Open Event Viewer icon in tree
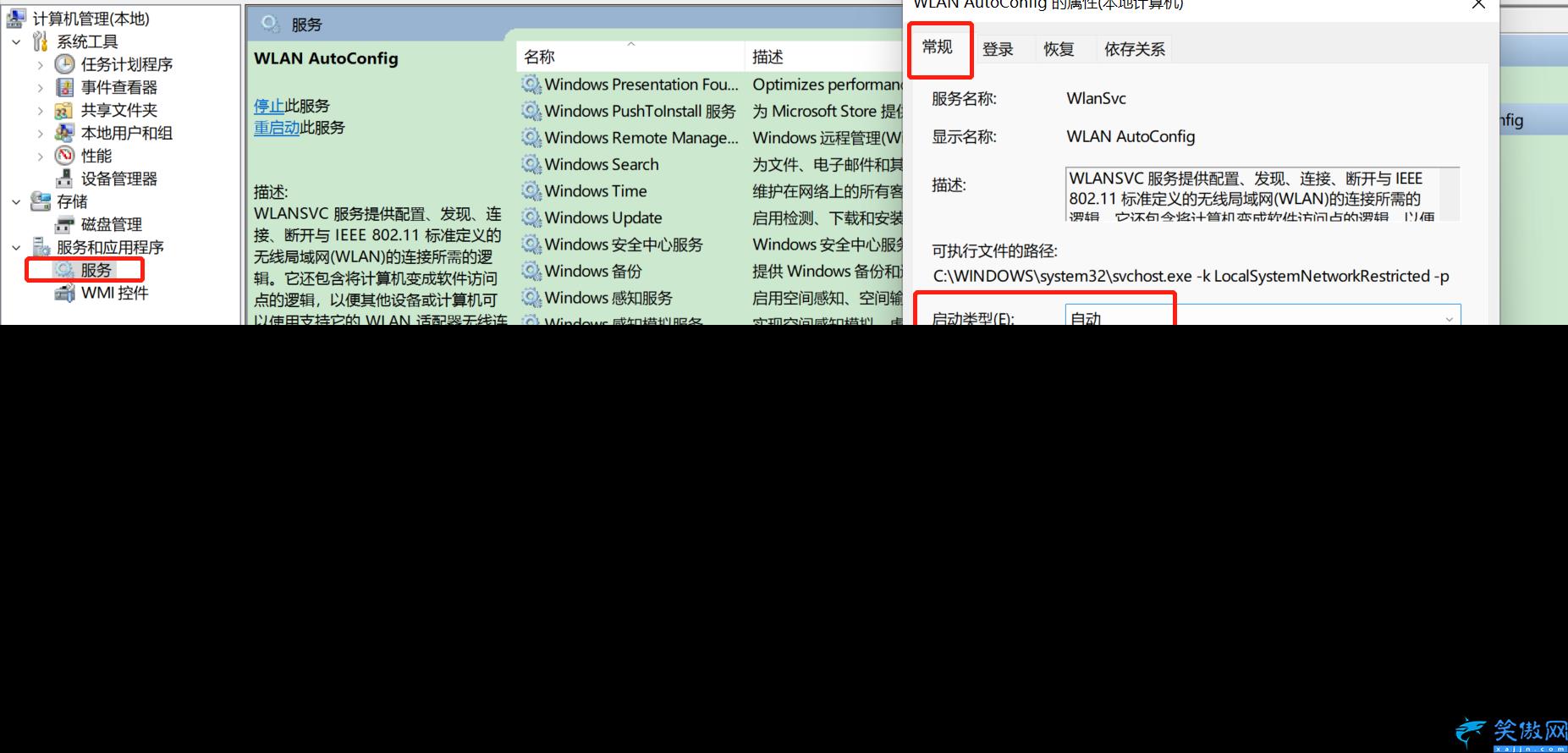The width and height of the screenshot is (1568, 753). point(64,87)
